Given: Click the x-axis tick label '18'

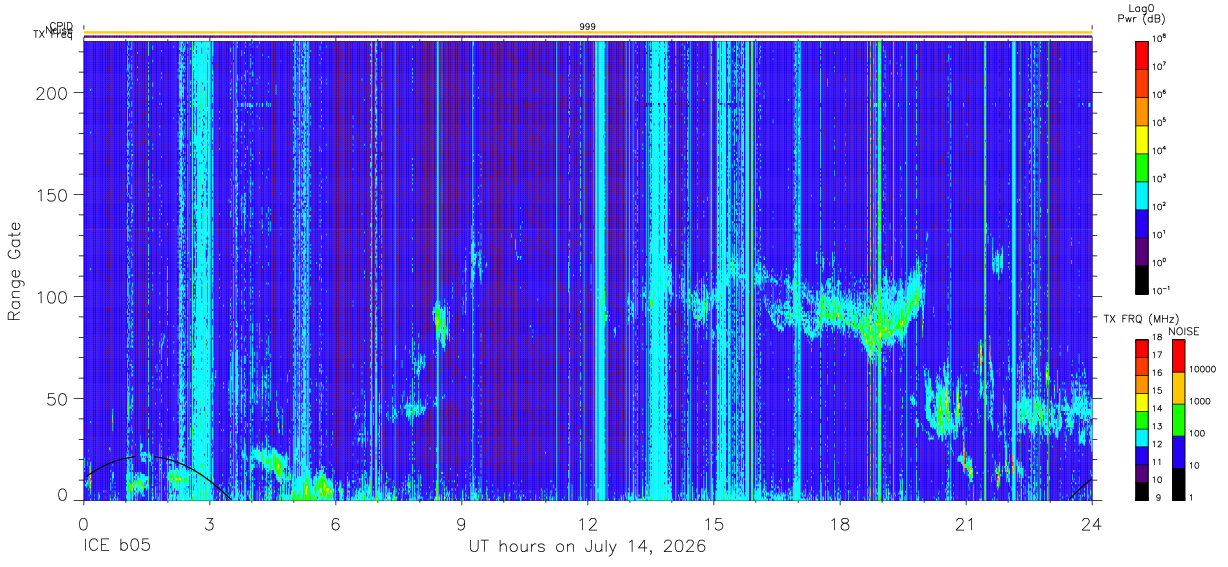Looking at the screenshot, I should click(840, 522).
